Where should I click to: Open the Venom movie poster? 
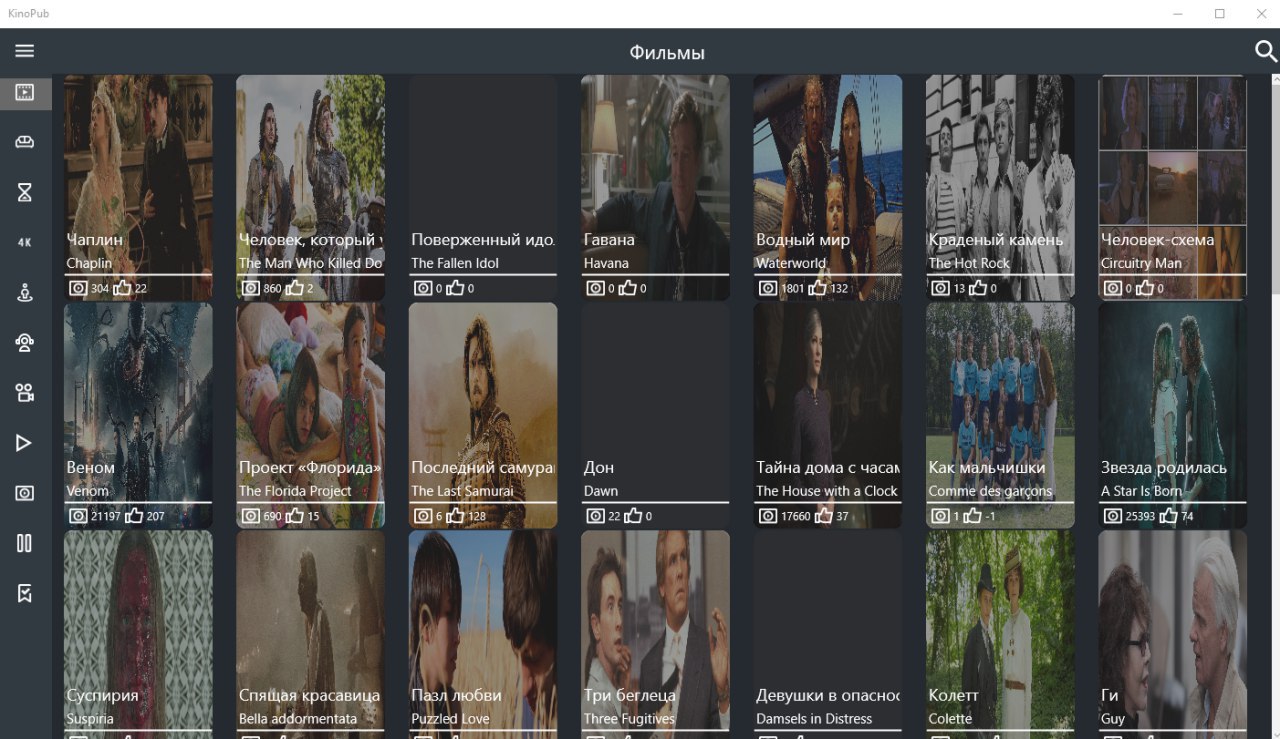(x=138, y=416)
